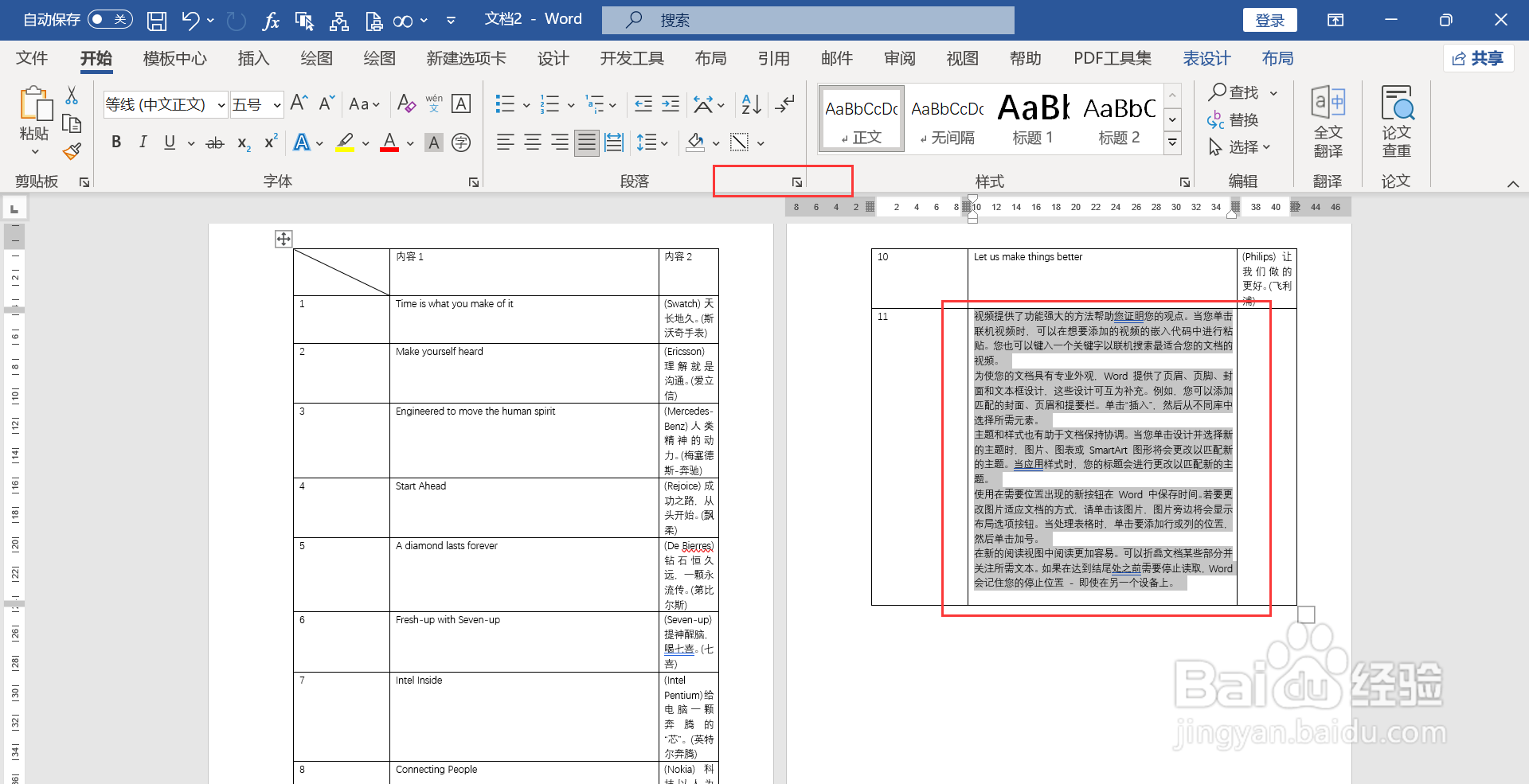
Task: Click the enclosed character icon
Action: click(461, 143)
